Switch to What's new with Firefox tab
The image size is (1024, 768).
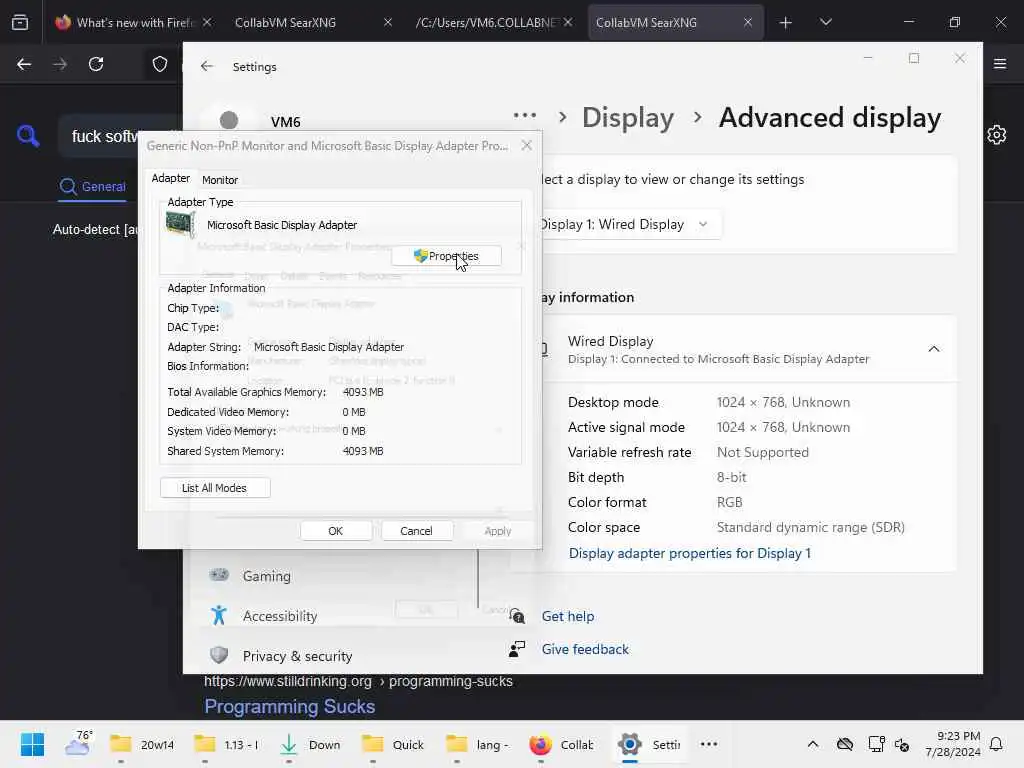coord(133,22)
